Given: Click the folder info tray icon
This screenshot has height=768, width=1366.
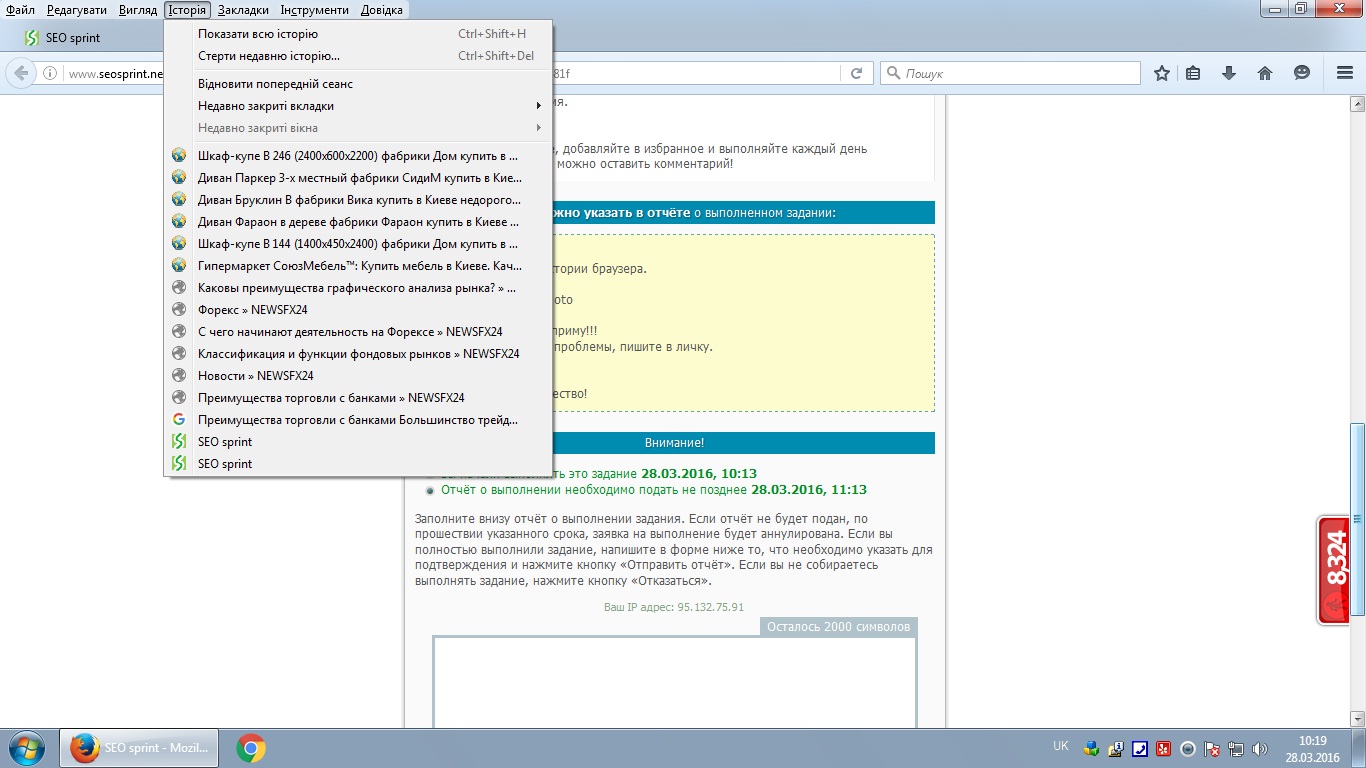Looking at the screenshot, I should pyautogui.click(x=1115, y=748).
